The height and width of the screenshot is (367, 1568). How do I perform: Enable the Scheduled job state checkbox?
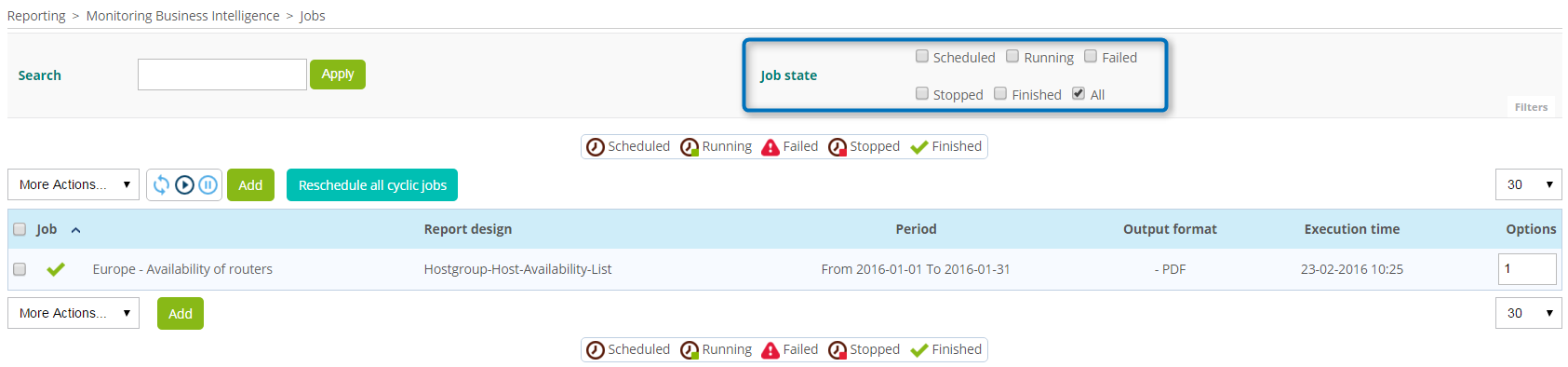tap(922, 56)
